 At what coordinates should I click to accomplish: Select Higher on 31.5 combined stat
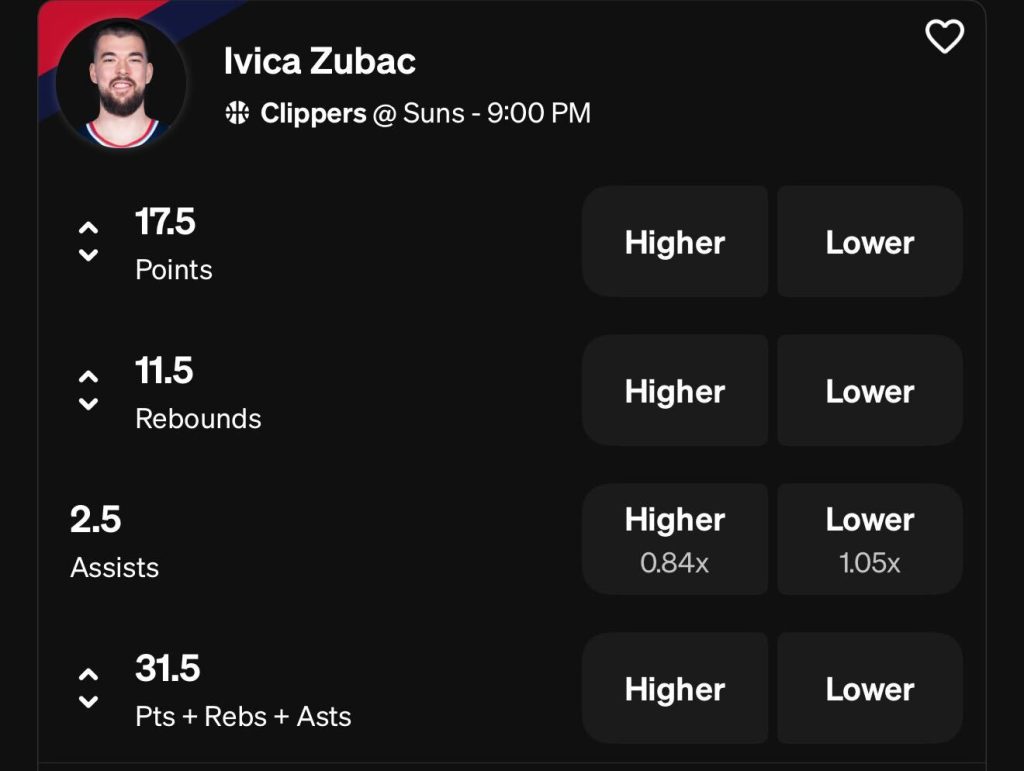pyautogui.click(x=675, y=688)
